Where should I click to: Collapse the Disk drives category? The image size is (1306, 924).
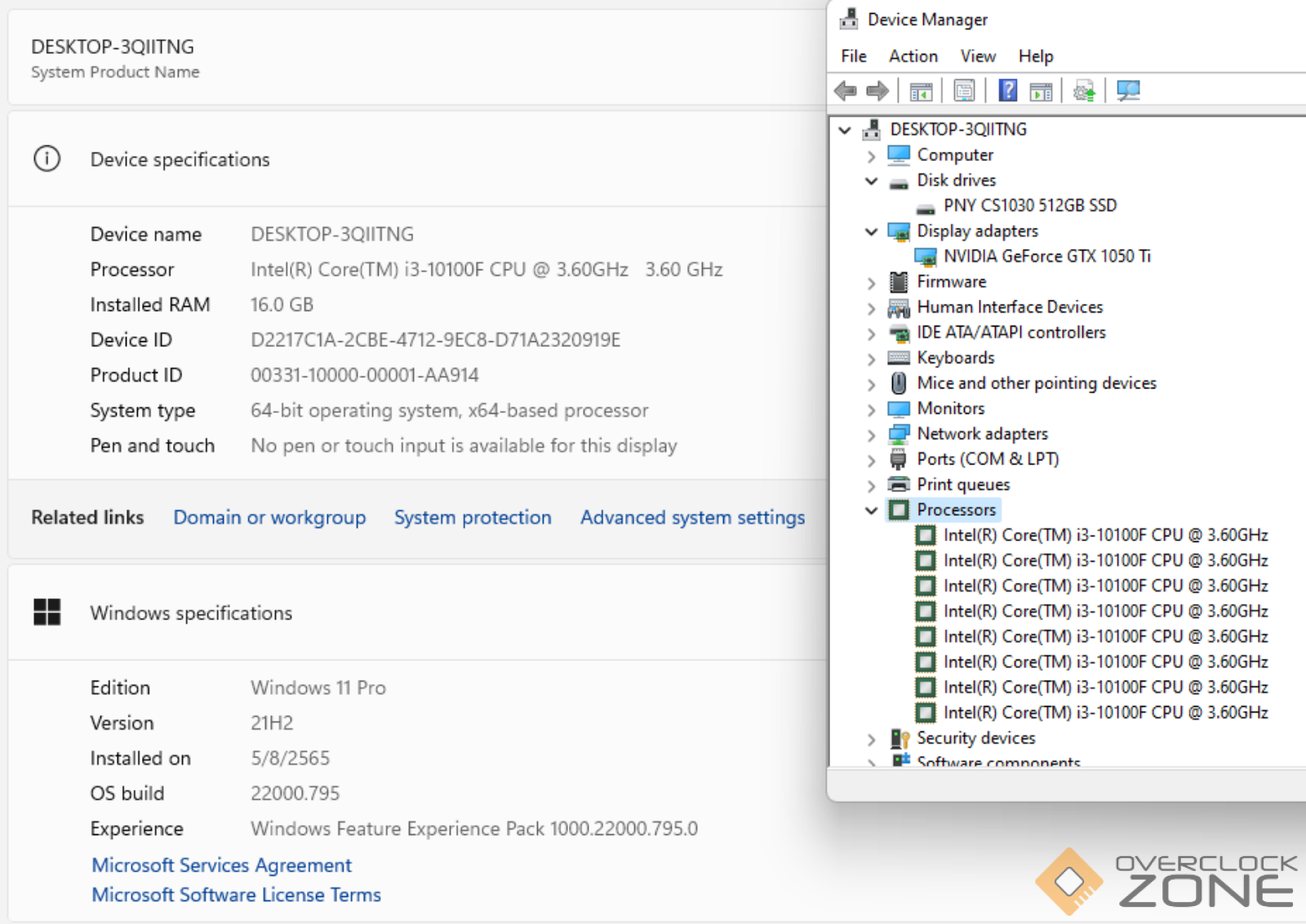pyautogui.click(x=871, y=181)
